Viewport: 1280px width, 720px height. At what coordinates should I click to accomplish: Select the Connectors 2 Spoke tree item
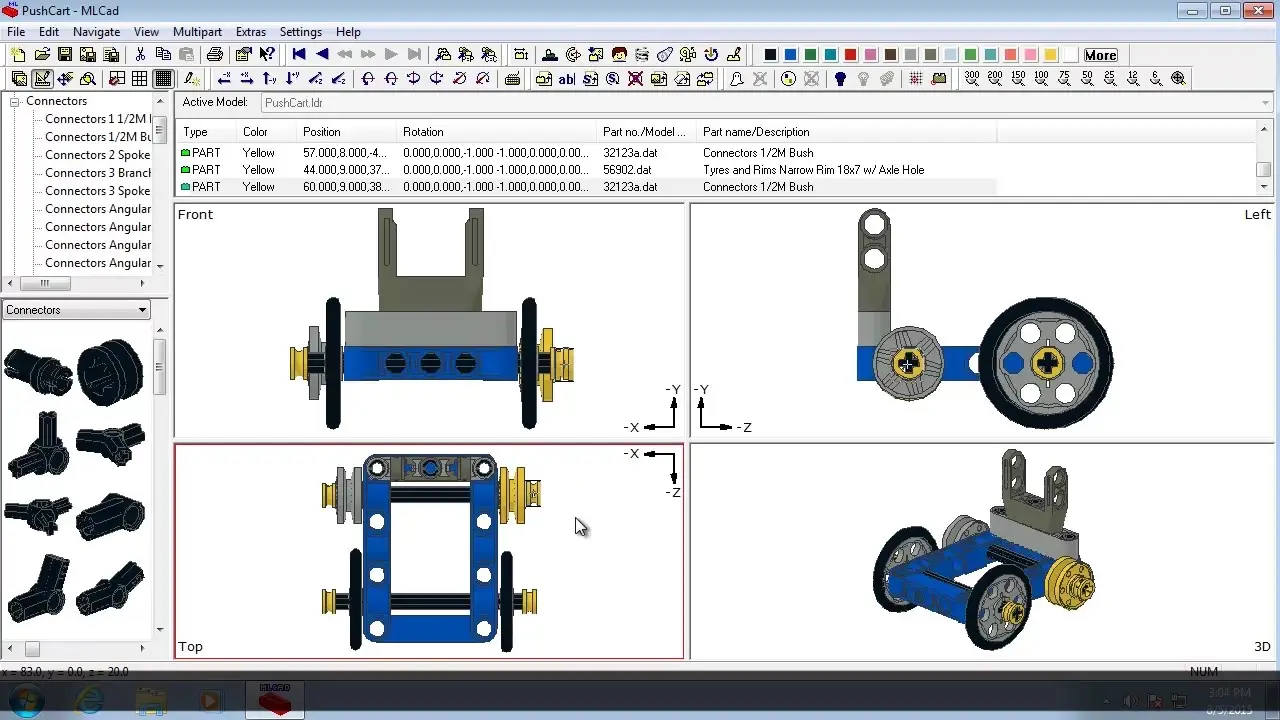[97, 155]
